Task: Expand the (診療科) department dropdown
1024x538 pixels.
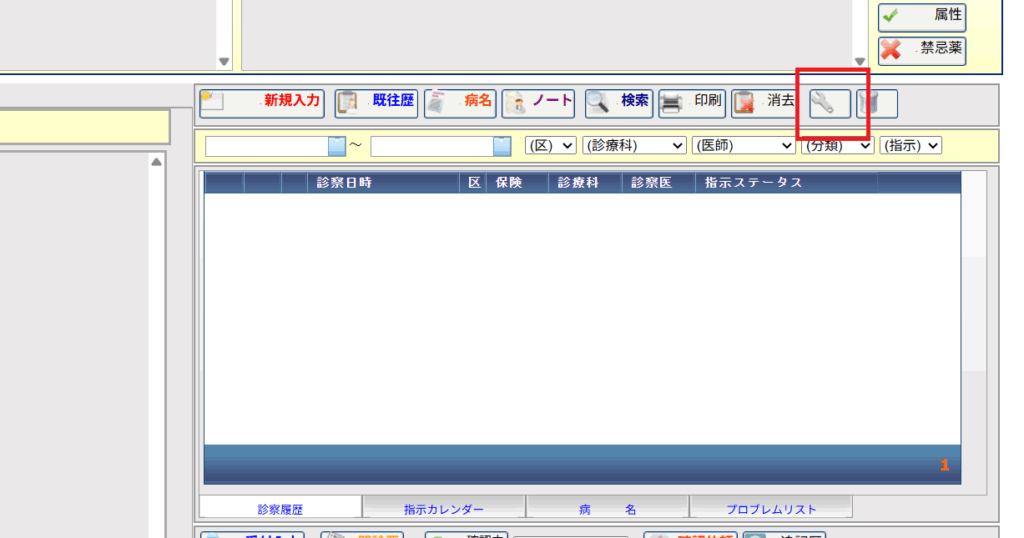Action: (634, 146)
